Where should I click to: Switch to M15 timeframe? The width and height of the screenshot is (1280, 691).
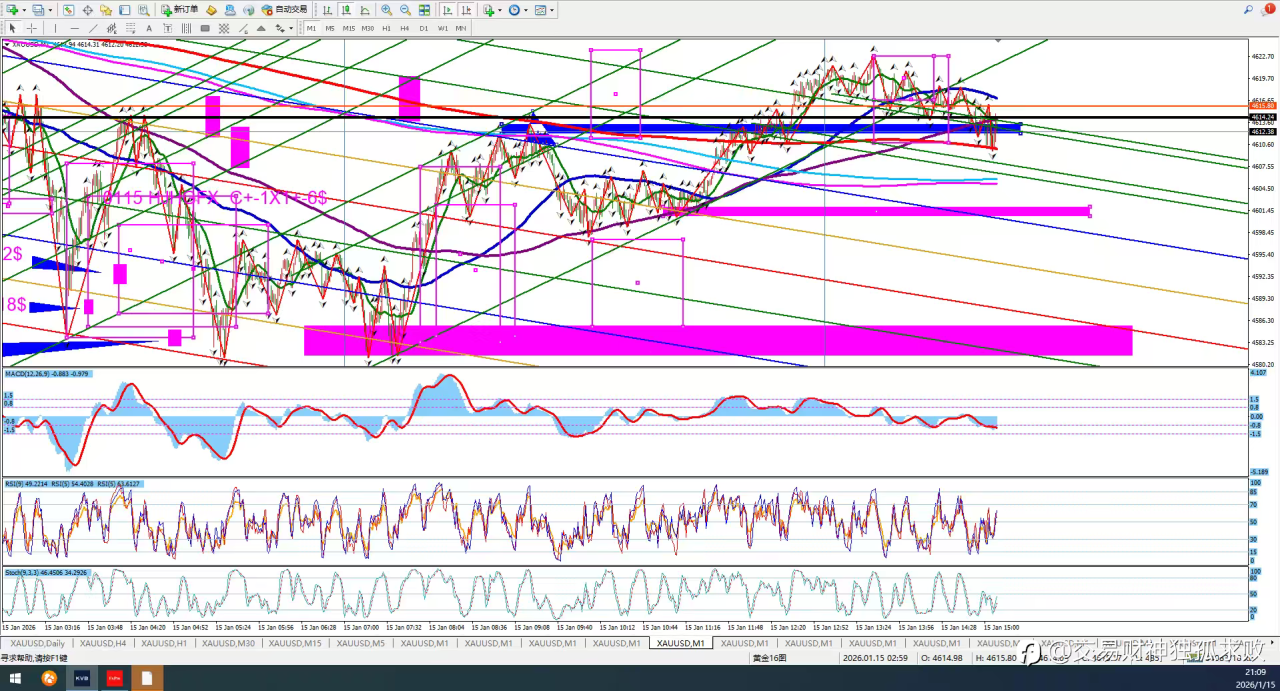coord(349,28)
